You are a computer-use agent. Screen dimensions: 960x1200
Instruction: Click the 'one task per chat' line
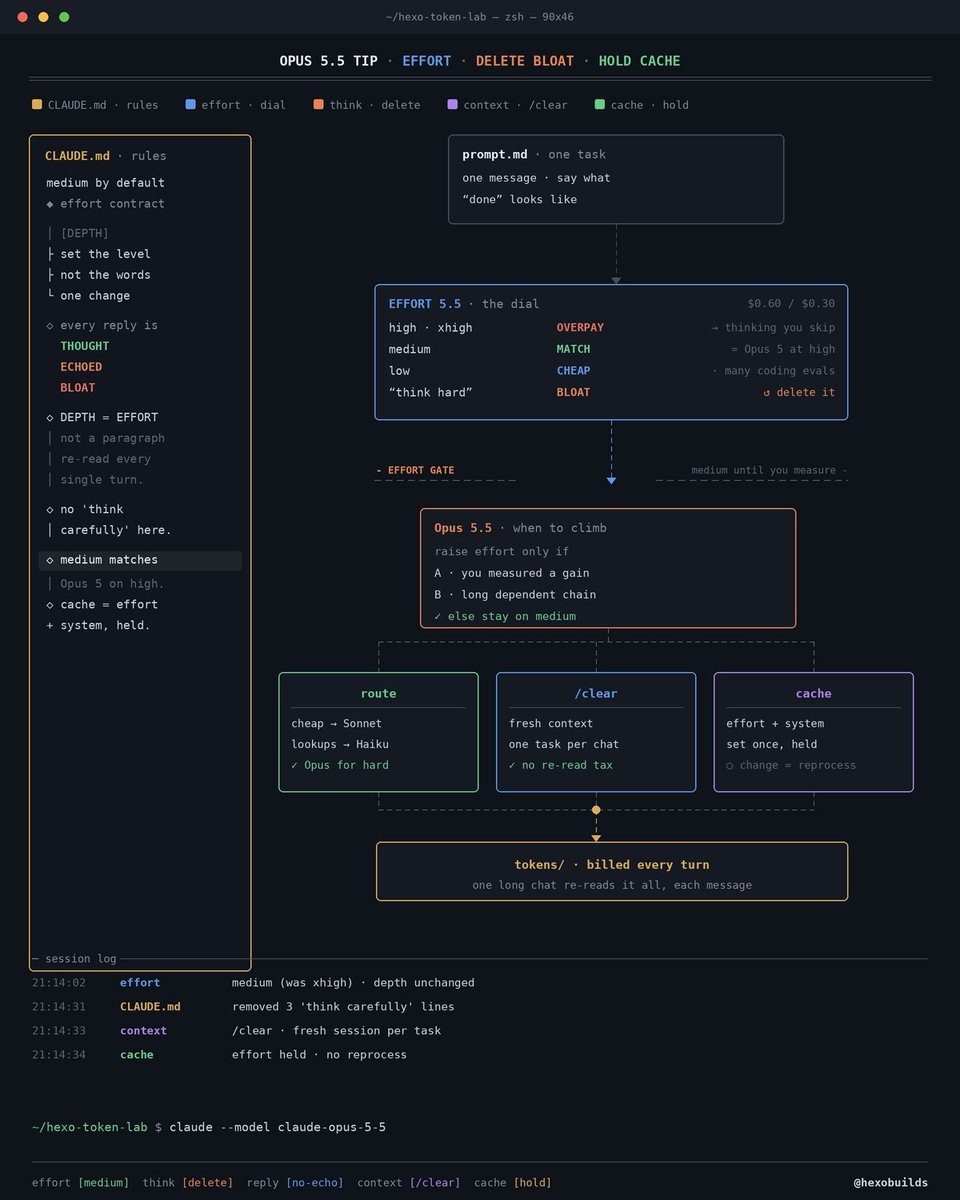click(564, 745)
